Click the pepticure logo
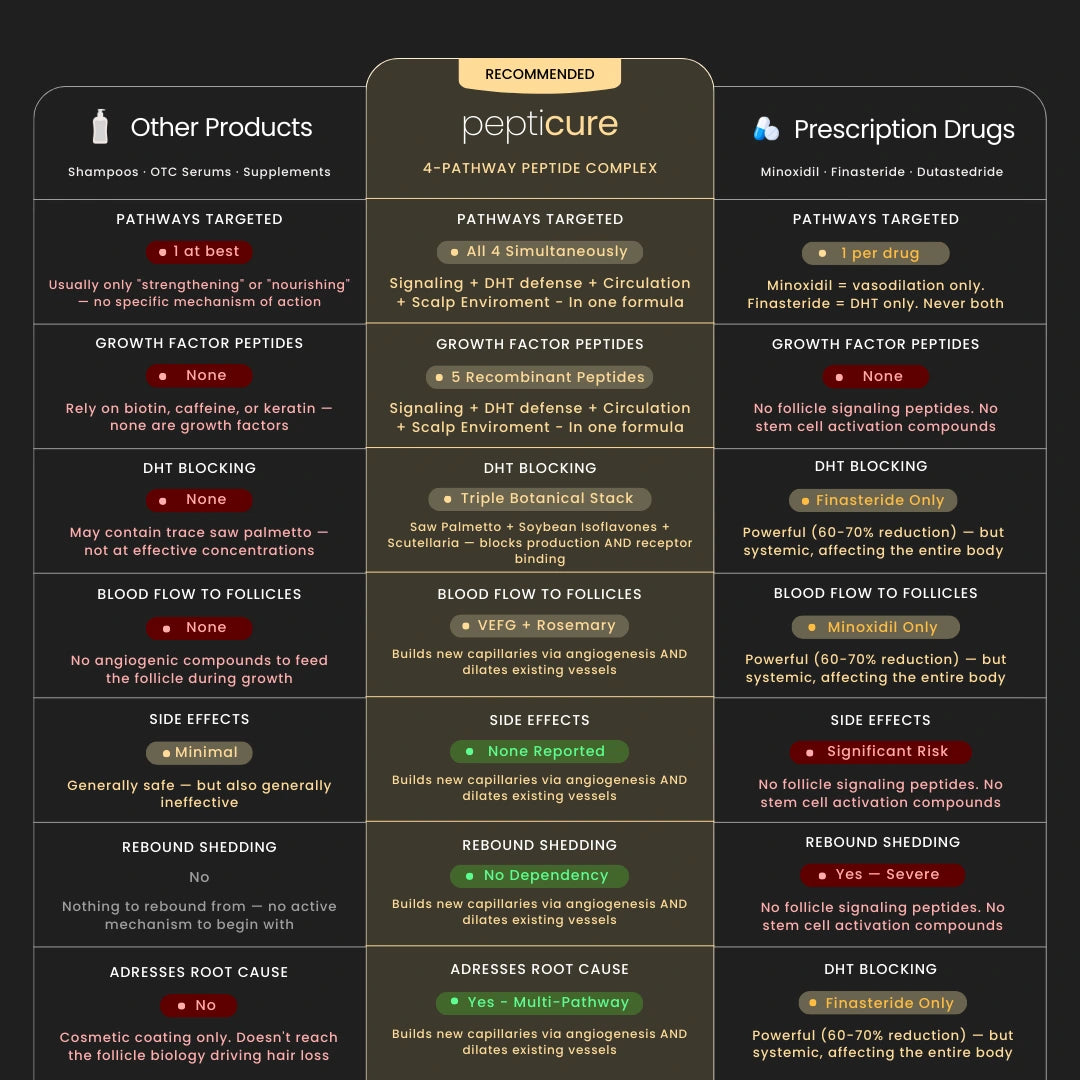The height and width of the screenshot is (1080, 1080). (x=540, y=126)
